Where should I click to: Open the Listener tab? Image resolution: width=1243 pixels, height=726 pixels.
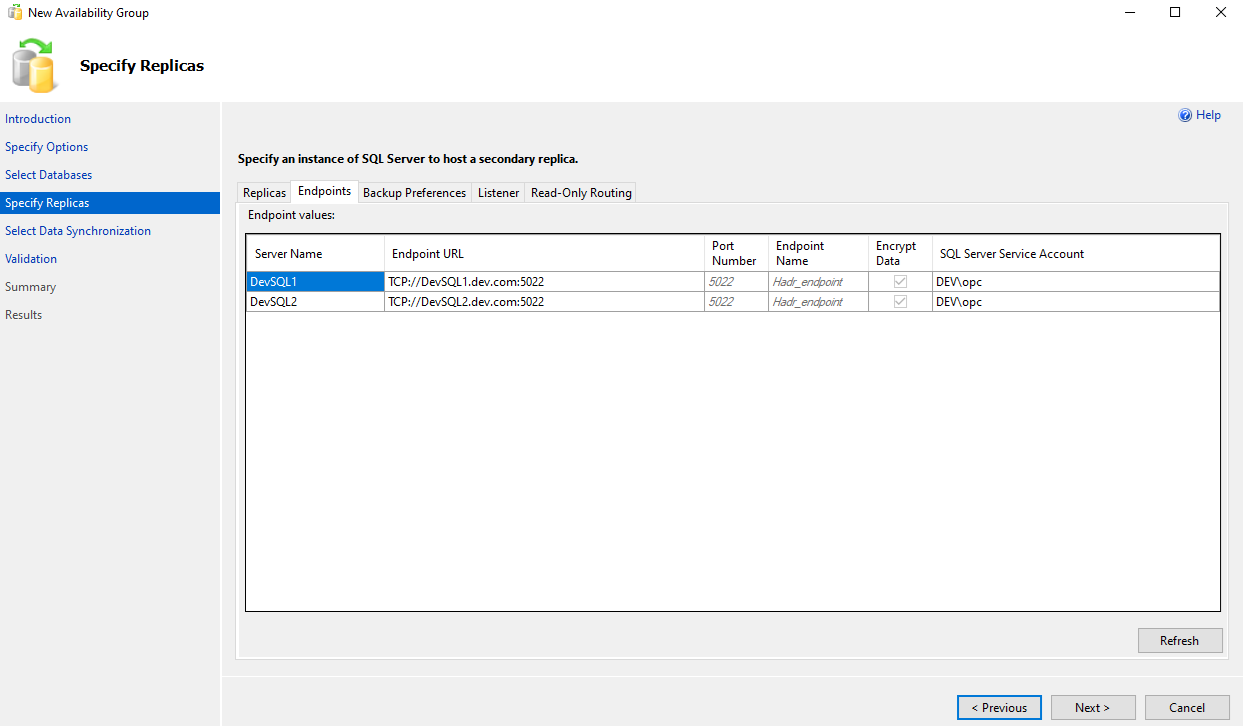[498, 193]
